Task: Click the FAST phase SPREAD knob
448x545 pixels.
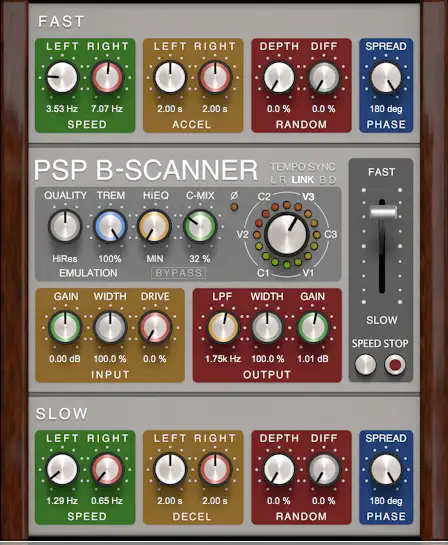Action: tap(386, 77)
